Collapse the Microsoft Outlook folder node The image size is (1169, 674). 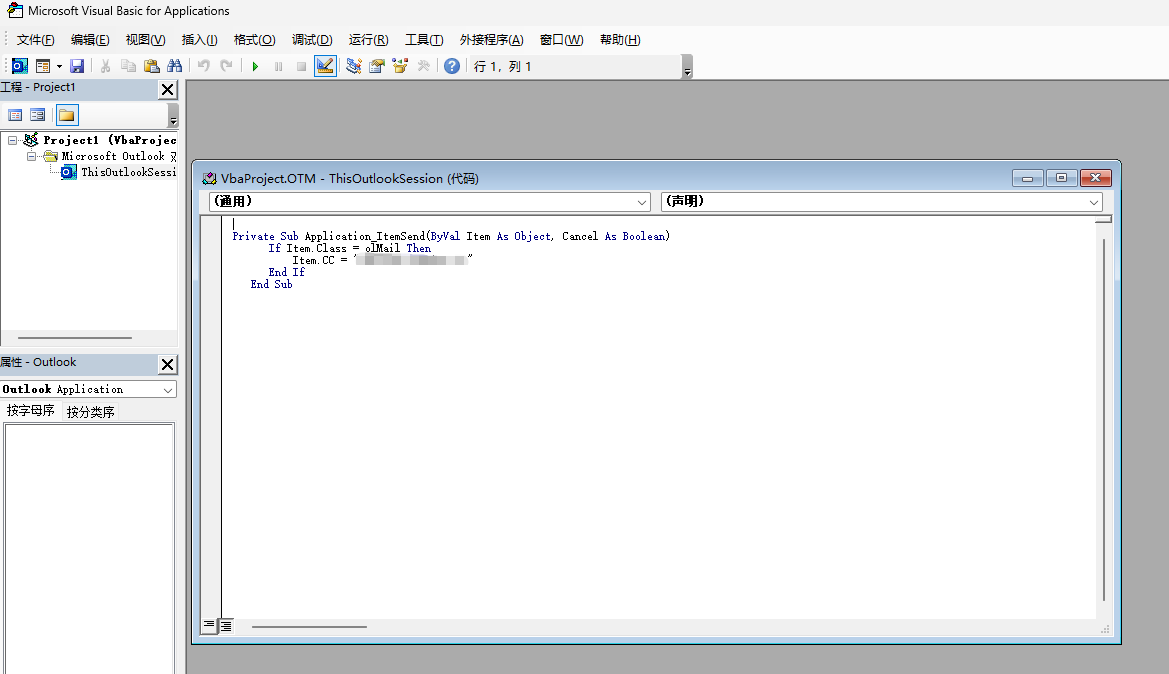coord(31,157)
